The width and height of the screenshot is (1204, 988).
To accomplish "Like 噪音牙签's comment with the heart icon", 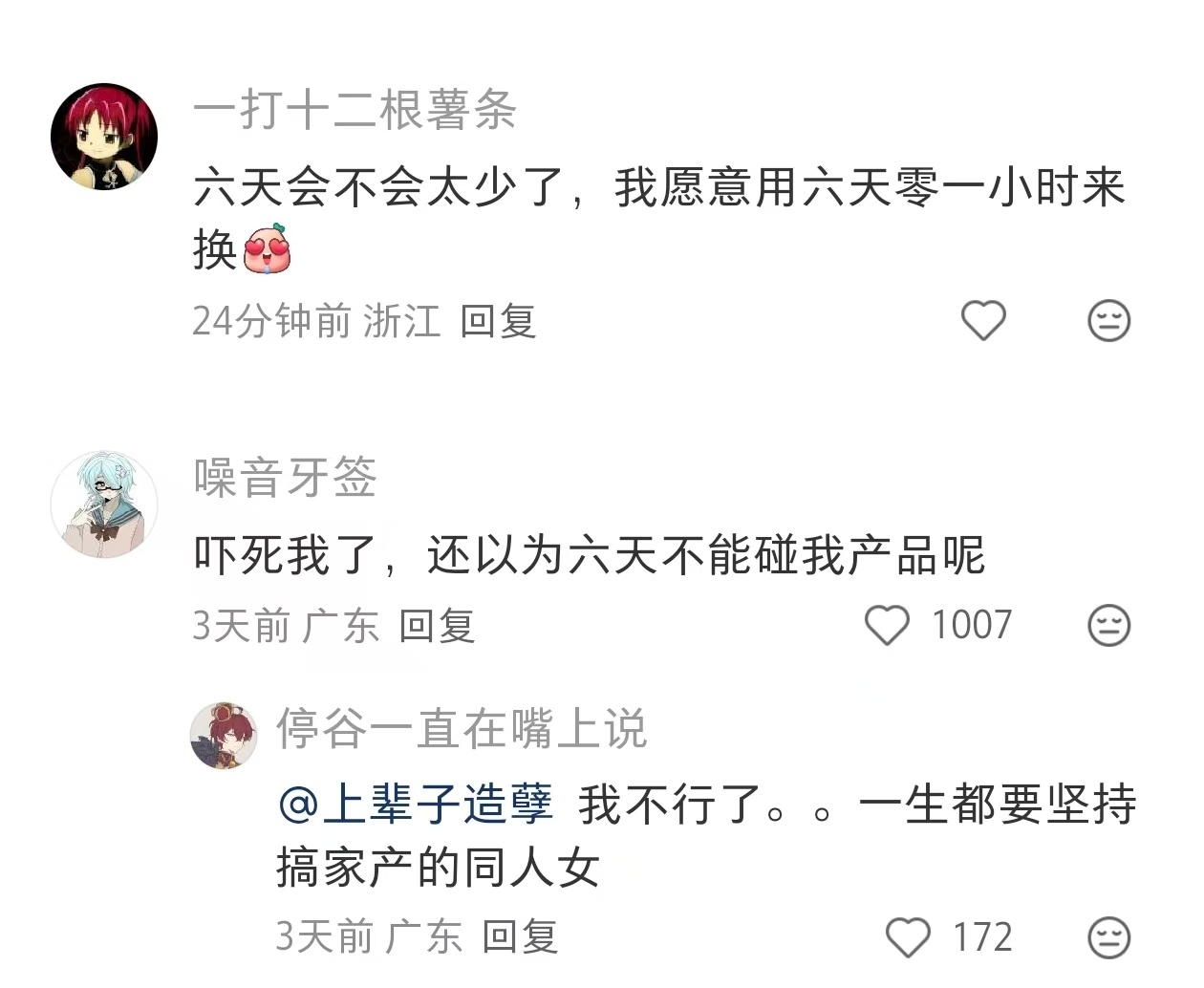I will tap(887, 626).
